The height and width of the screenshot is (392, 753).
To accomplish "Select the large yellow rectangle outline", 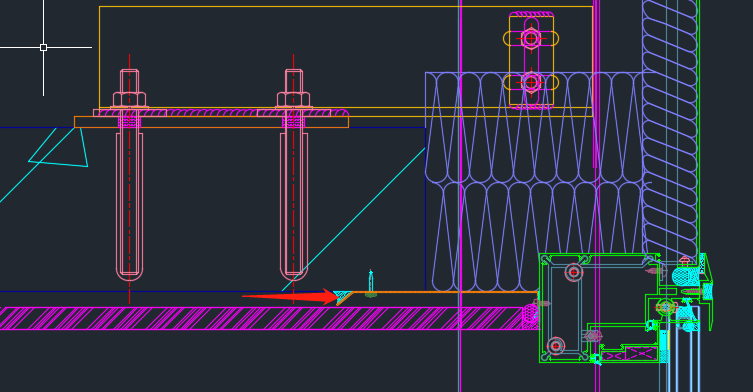I will pos(346,61).
